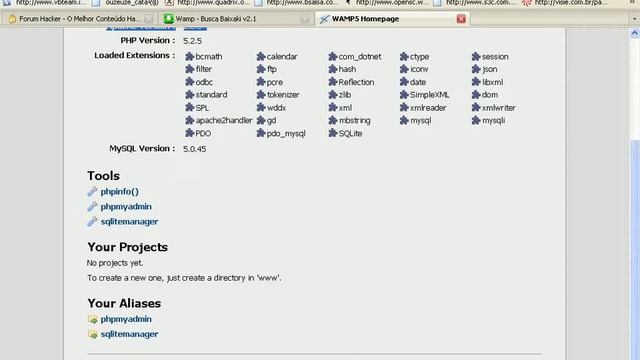Screen dimensions: 640x360
Task: Close the Forum Hacker tab
Action: point(149,19)
